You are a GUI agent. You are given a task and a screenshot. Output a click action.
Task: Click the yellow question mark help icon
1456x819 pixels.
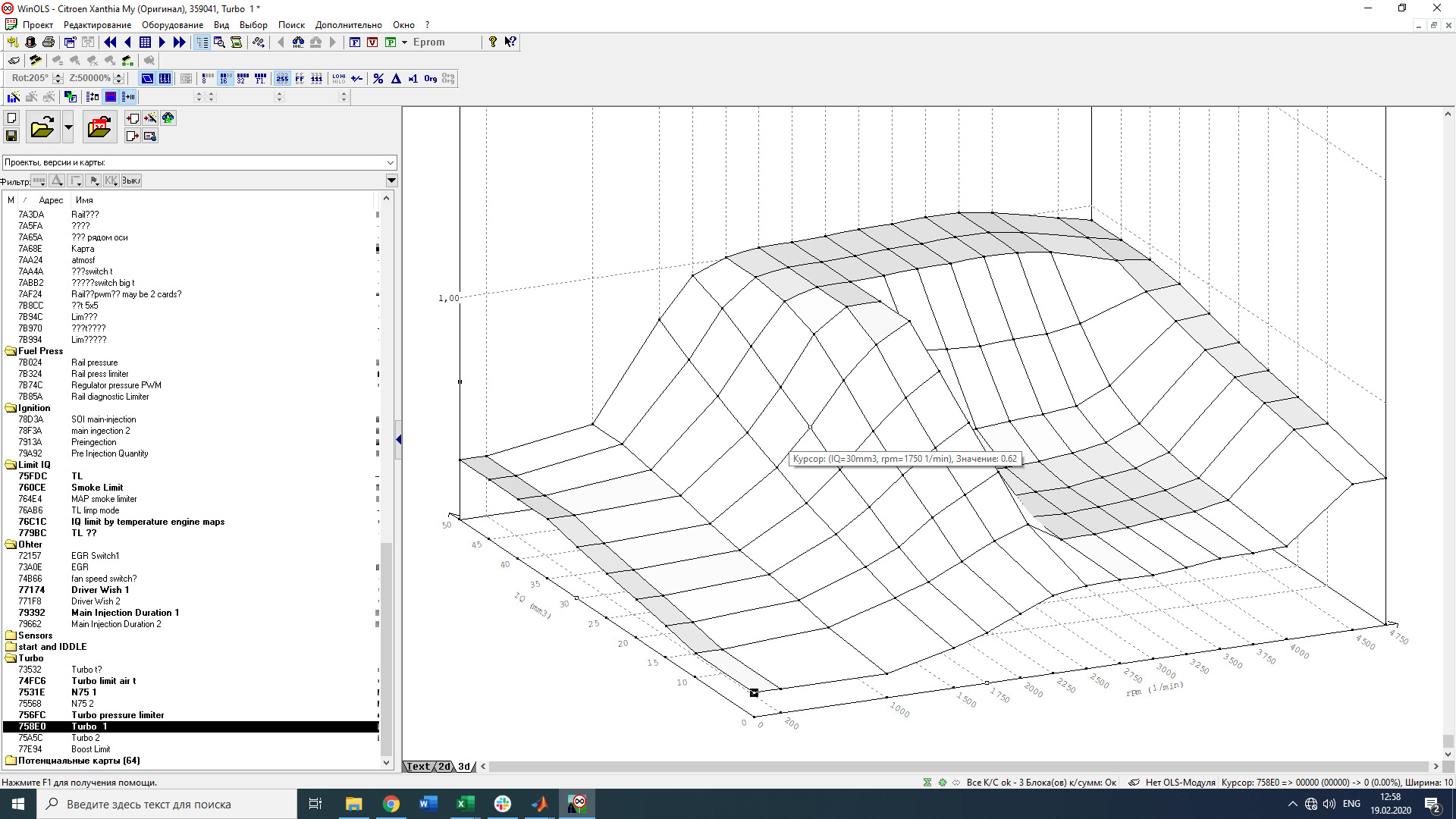493,42
